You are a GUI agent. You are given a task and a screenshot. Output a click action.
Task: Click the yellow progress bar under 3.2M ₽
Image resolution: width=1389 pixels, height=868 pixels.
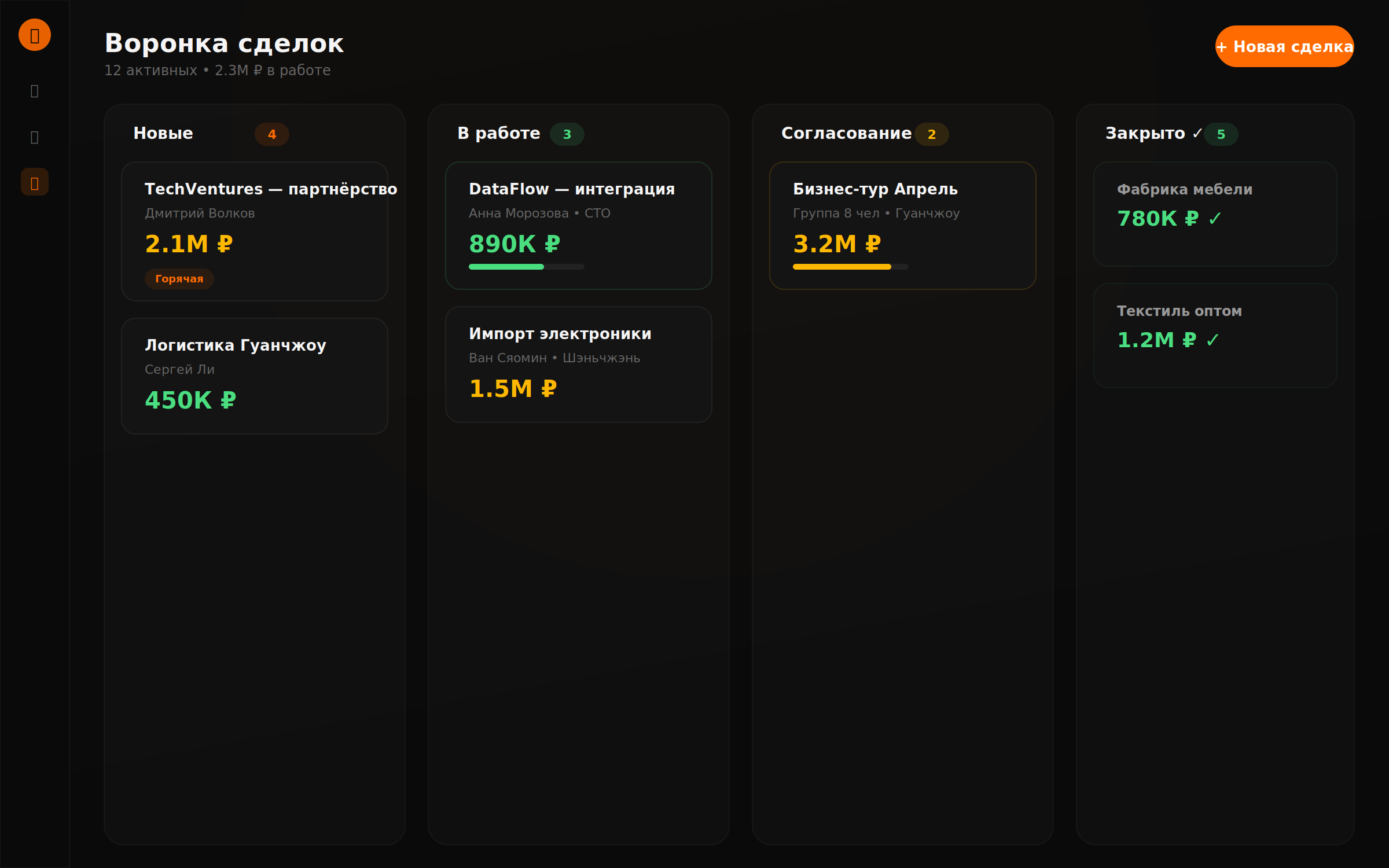point(842,267)
